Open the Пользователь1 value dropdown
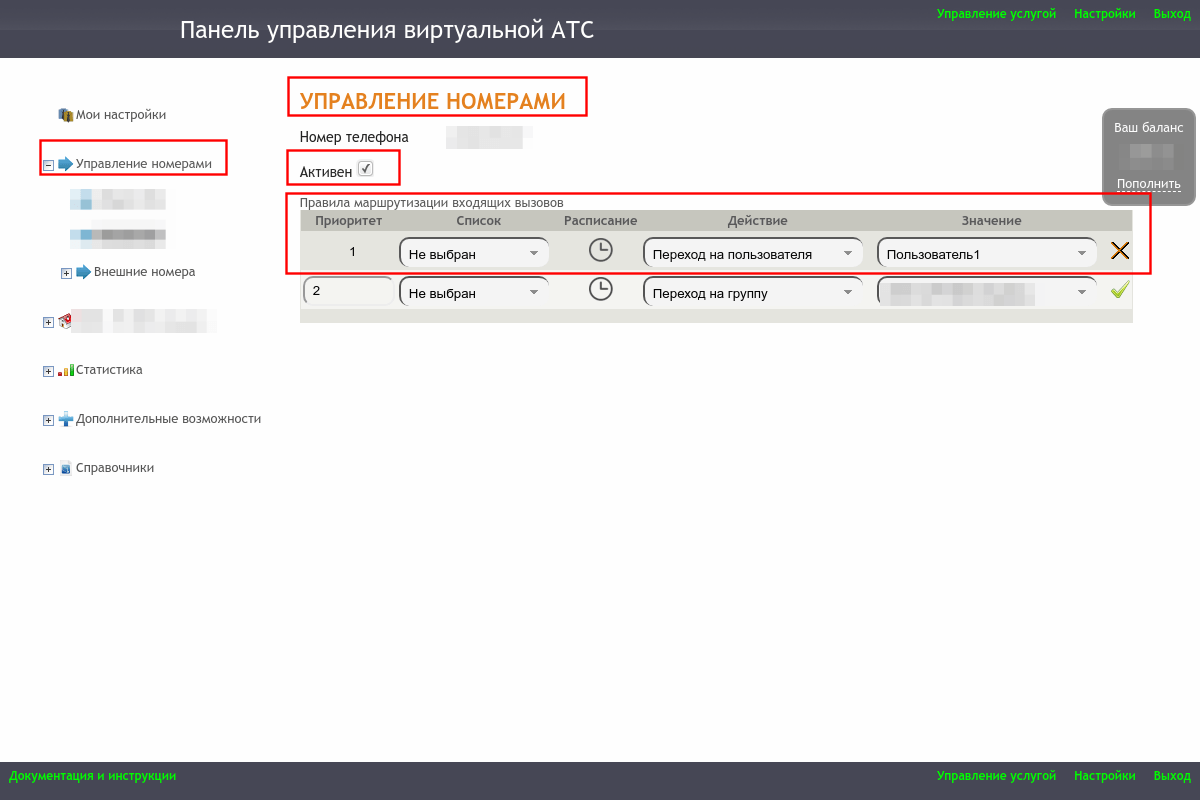The image size is (1200, 800). tap(987, 253)
